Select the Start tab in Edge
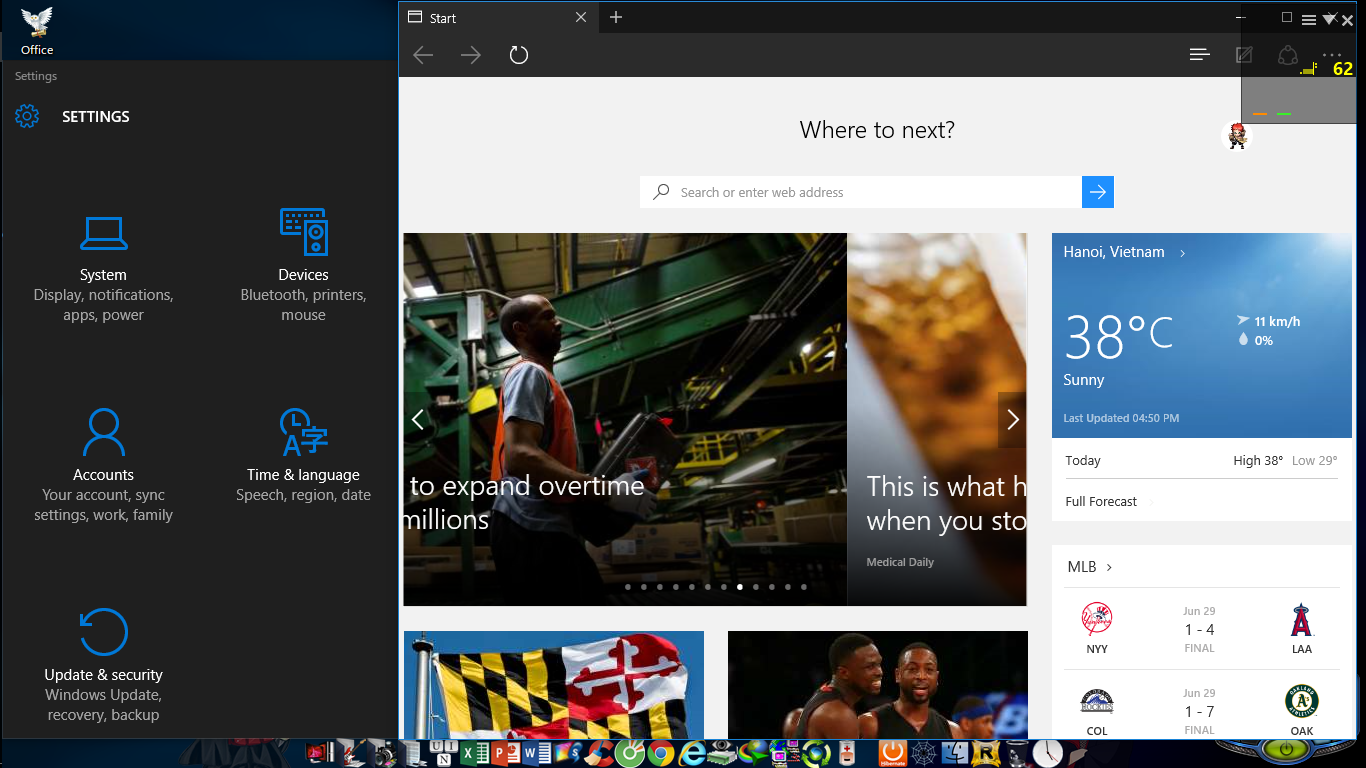 point(498,17)
